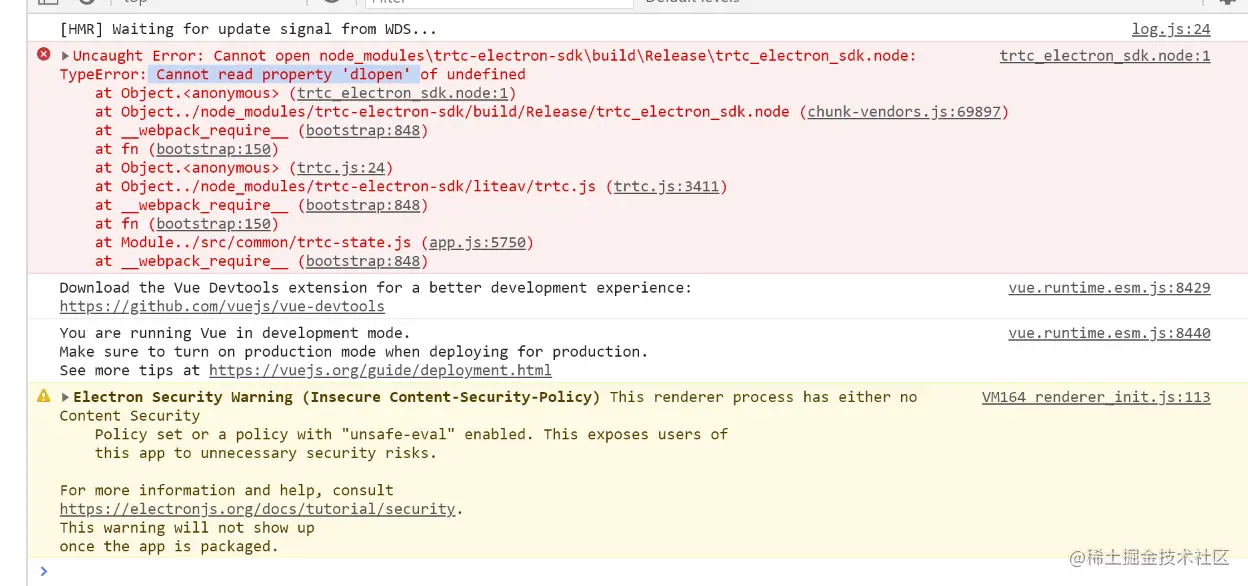
Task: Click the highlighted "Cannot read property 'dlopen'" text
Action: coord(284,74)
